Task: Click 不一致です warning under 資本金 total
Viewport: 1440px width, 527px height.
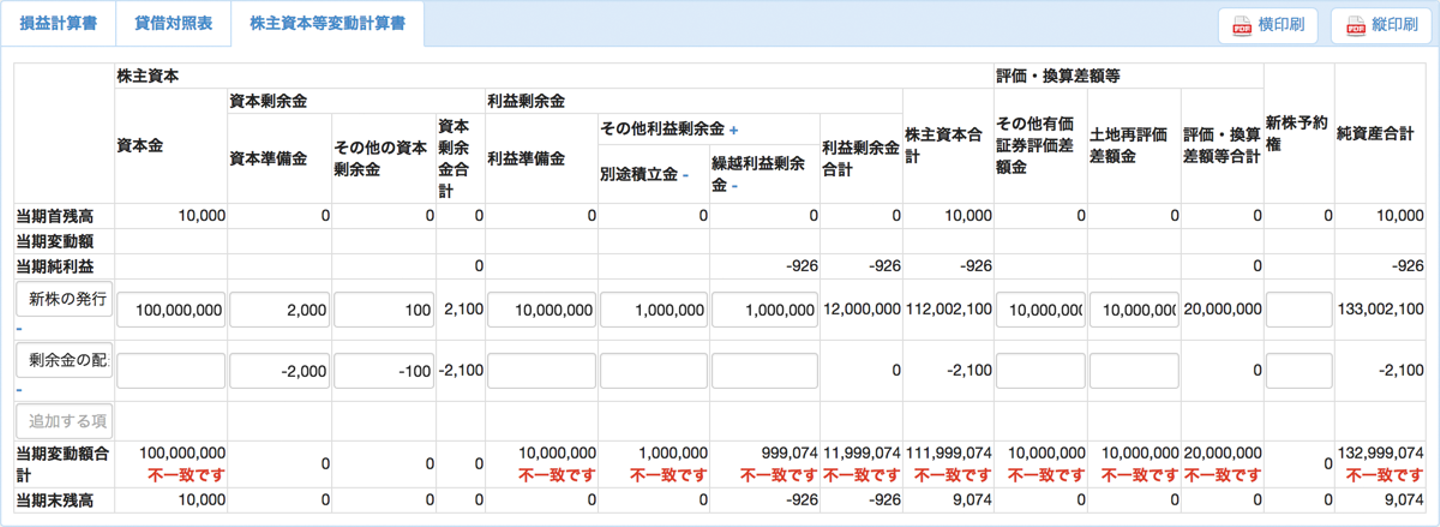Action: [x=188, y=475]
